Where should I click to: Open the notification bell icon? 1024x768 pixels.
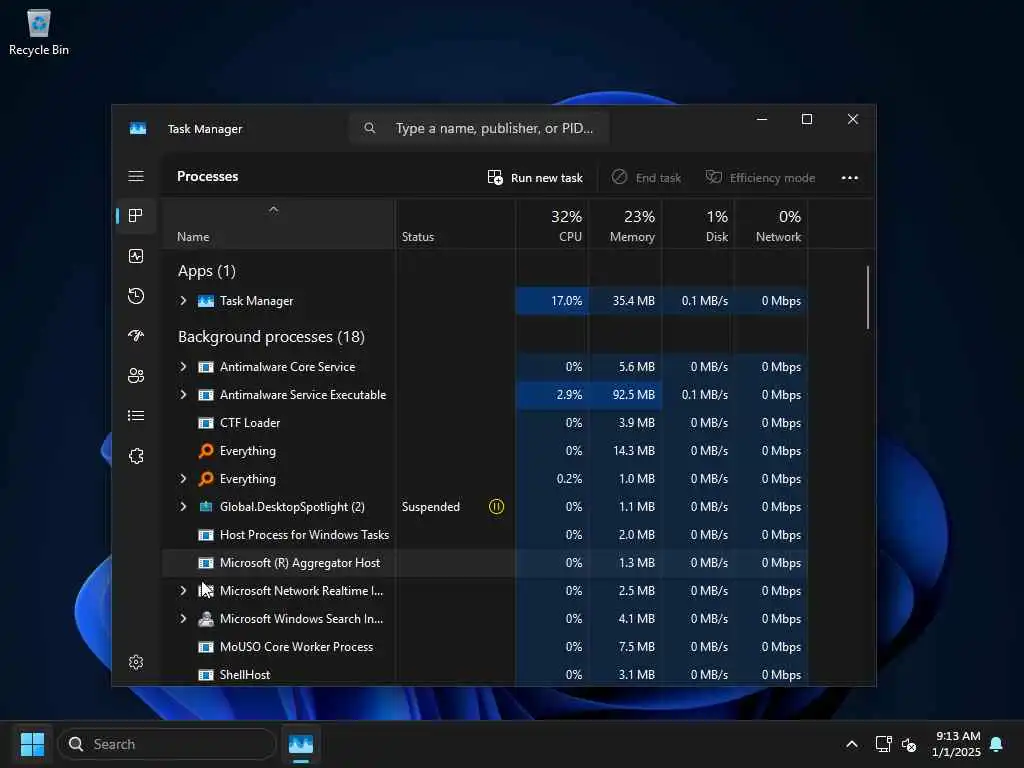(997, 744)
